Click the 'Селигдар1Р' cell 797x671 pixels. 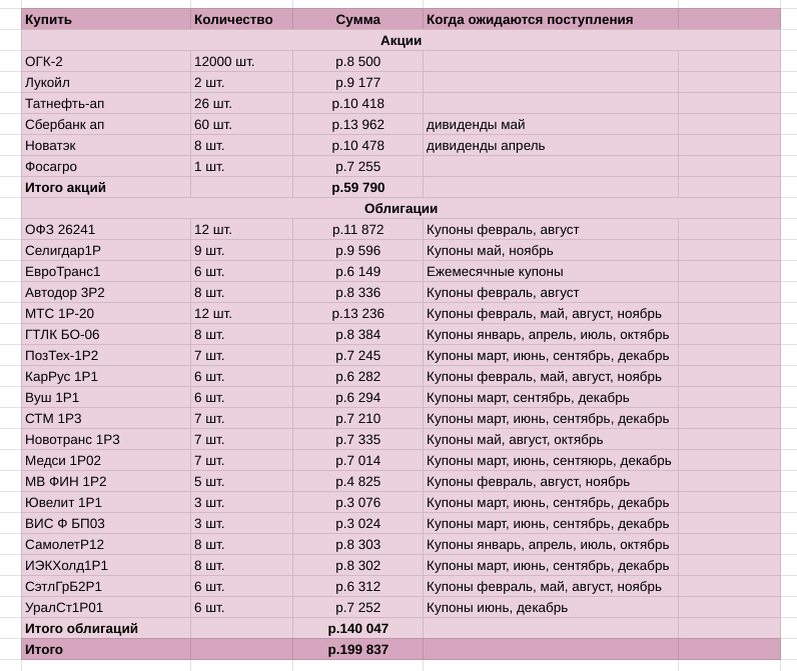[106, 251]
